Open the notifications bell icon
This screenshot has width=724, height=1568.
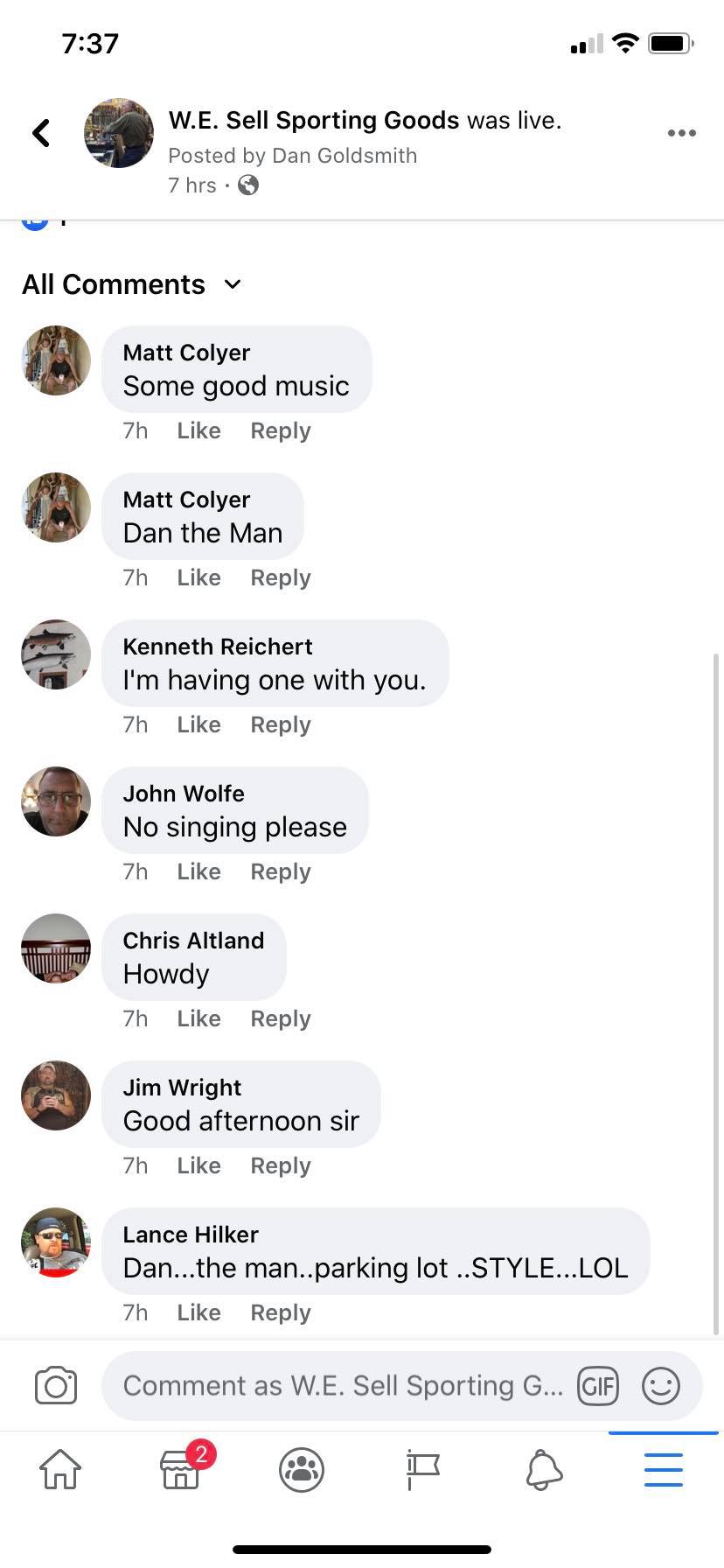point(544,1469)
